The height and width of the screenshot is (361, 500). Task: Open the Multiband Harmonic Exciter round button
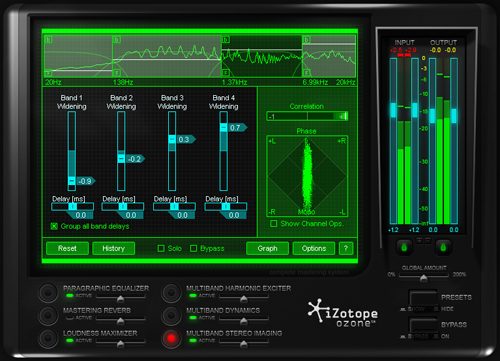point(171,292)
